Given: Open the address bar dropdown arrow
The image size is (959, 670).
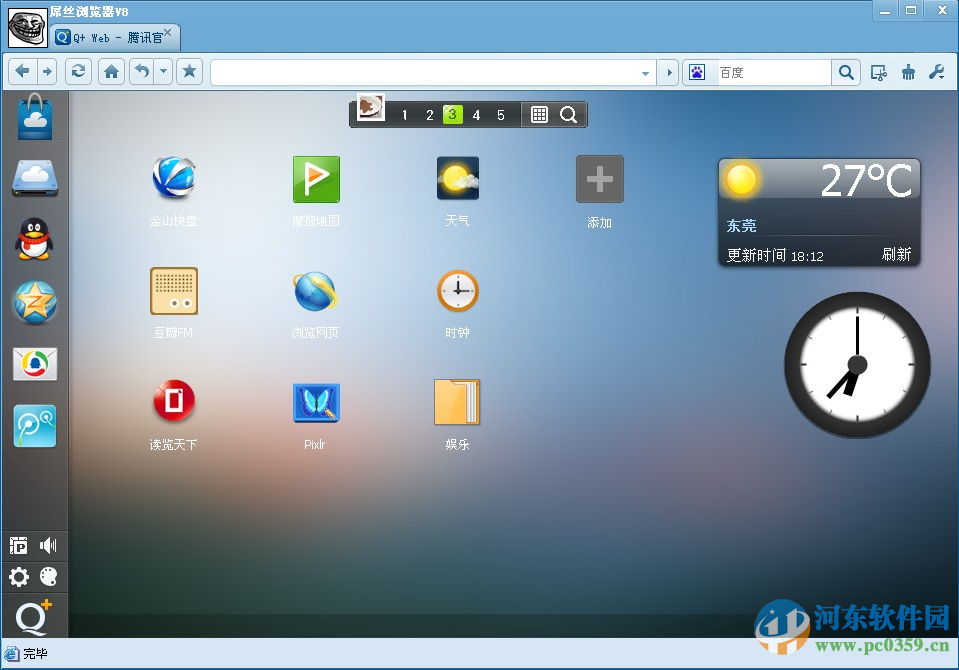Looking at the screenshot, I should 646,71.
